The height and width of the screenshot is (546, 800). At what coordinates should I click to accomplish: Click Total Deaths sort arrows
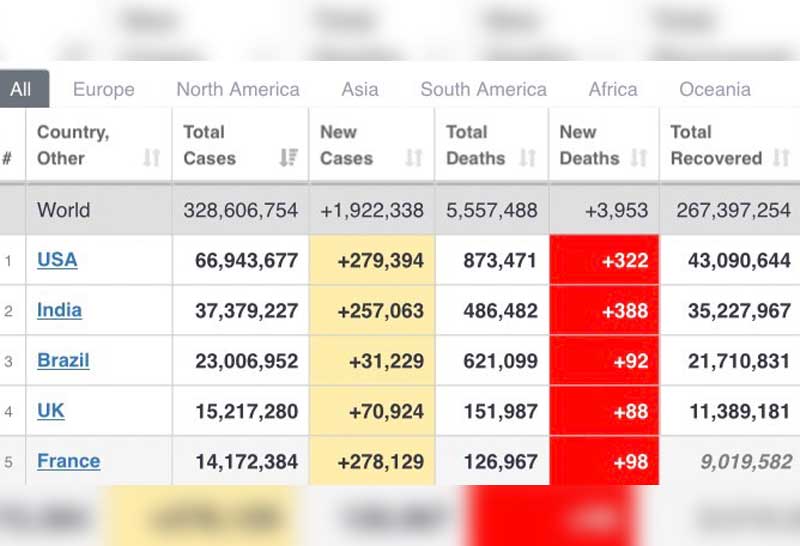pos(528,158)
